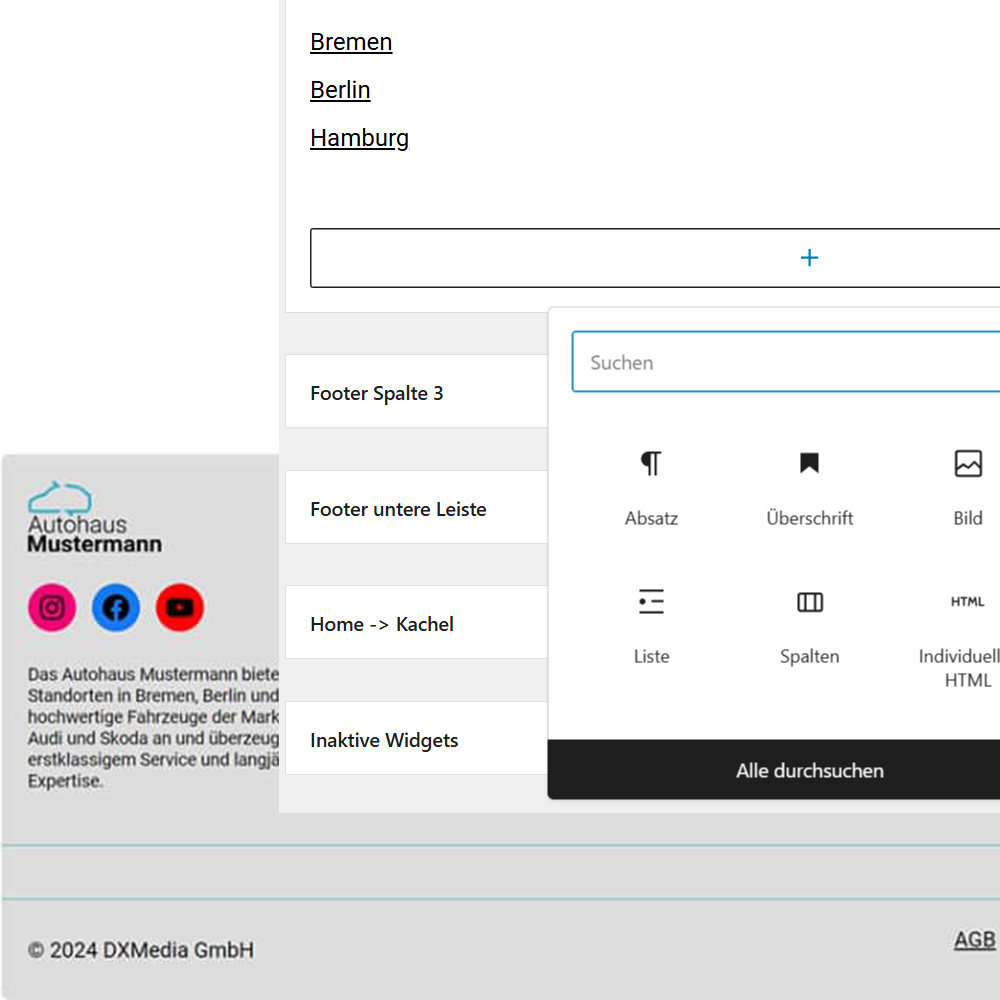Insert the Überschrift heading block
1000x1000 pixels.
coord(809,488)
